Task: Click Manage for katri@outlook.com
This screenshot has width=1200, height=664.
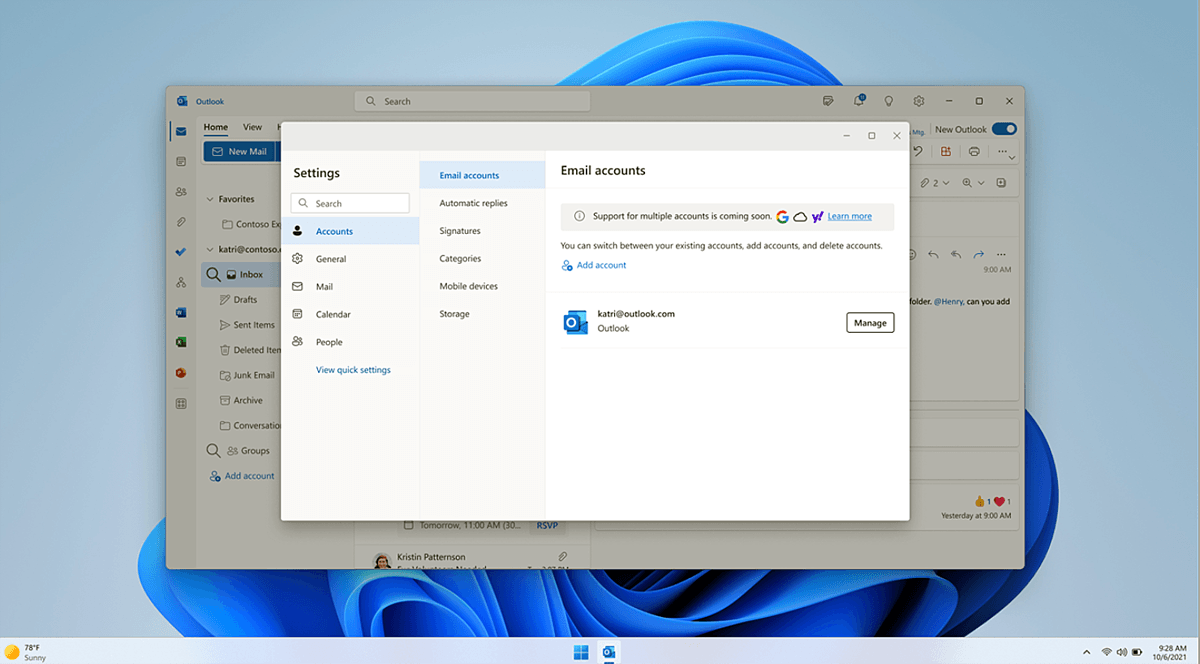Action: pos(870,323)
